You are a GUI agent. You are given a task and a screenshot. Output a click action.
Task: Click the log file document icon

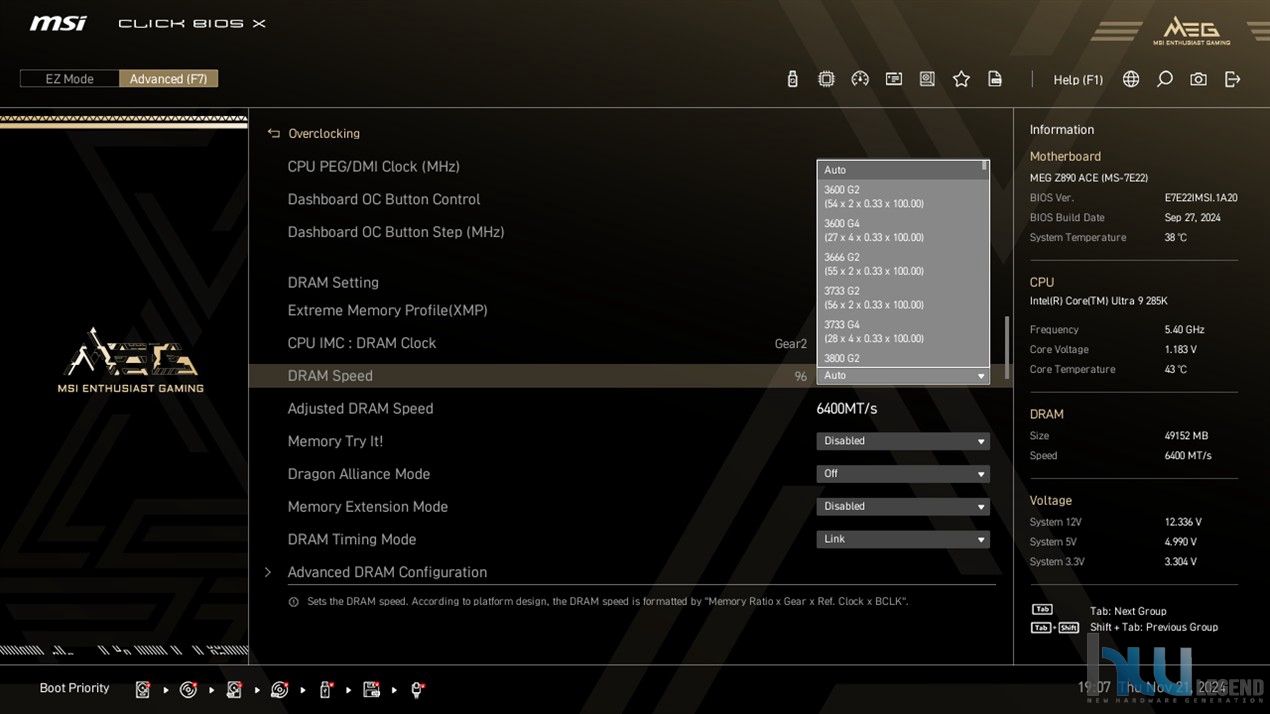[995, 79]
